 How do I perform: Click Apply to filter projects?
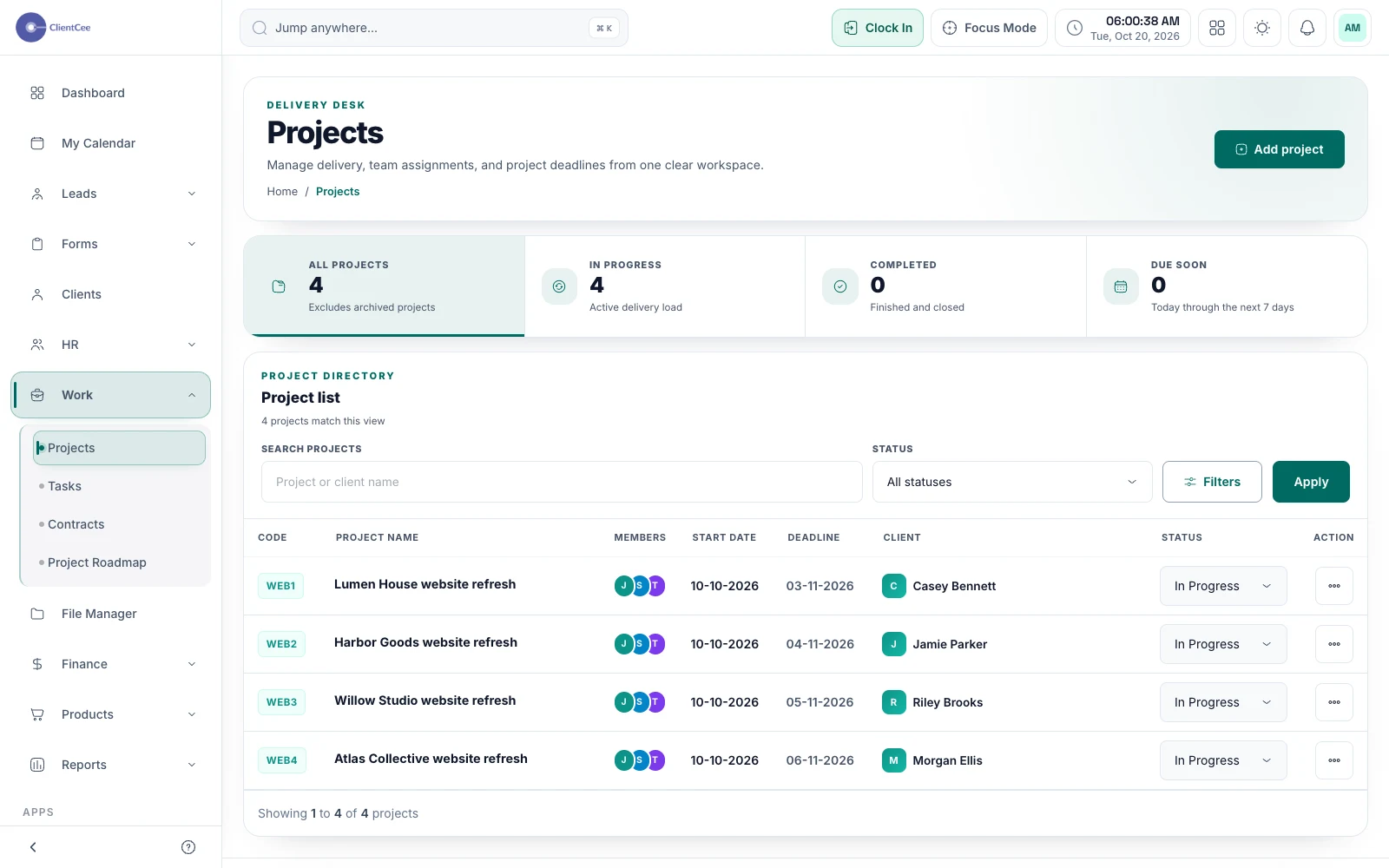(1311, 482)
